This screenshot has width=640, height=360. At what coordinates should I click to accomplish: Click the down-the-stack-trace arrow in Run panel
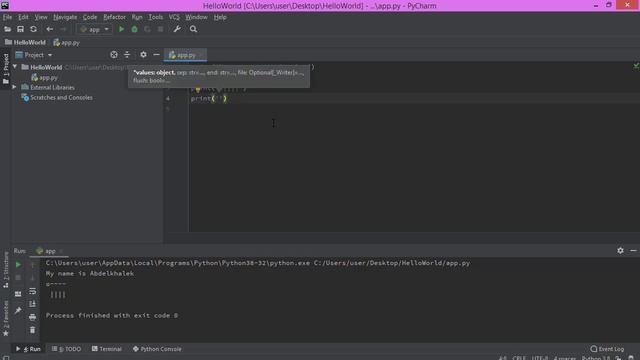pyautogui.click(x=33, y=278)
